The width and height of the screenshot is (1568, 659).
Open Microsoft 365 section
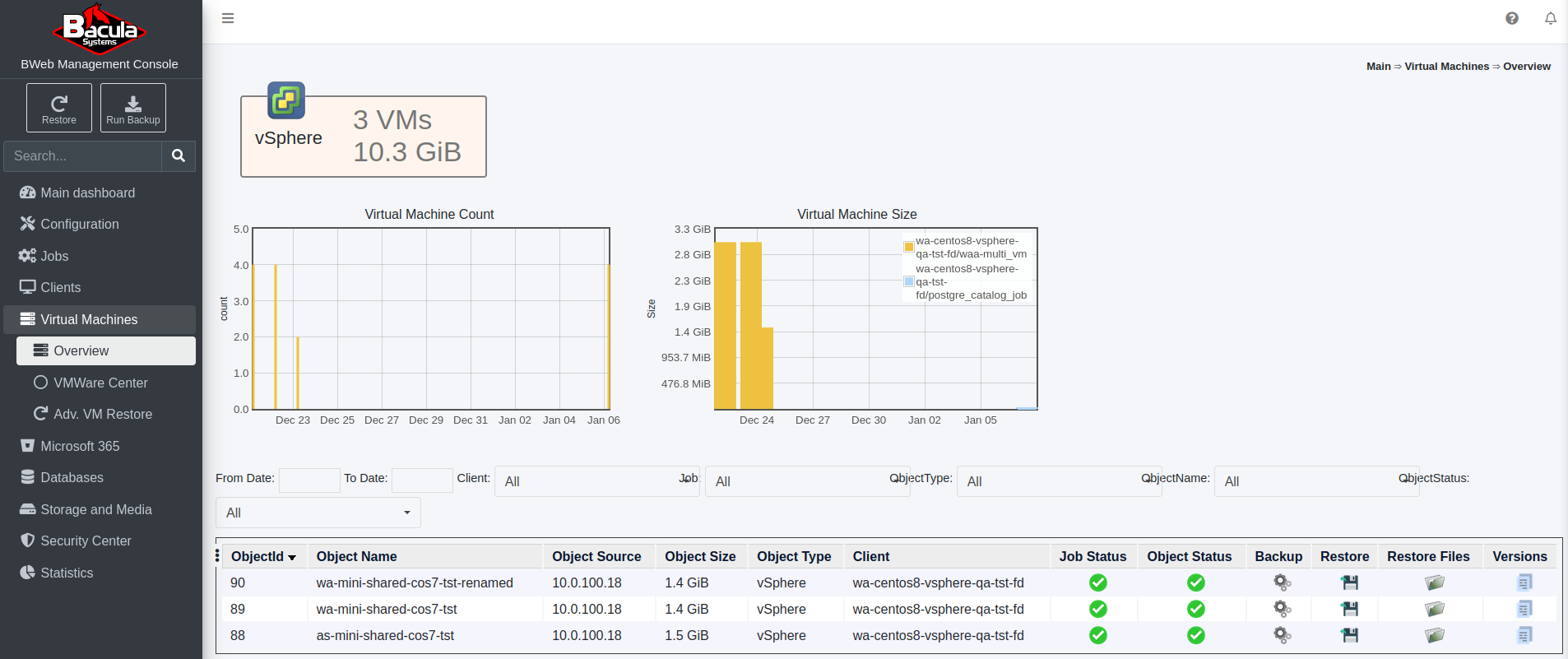coord(100,446)
